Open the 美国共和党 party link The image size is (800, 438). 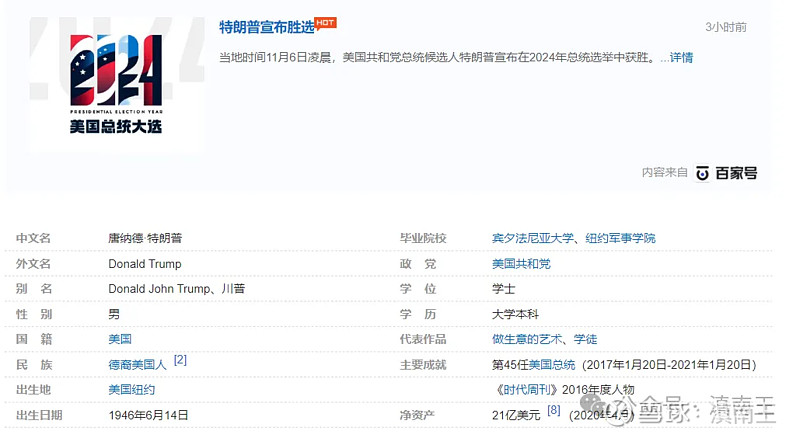[x=521, y=264]
